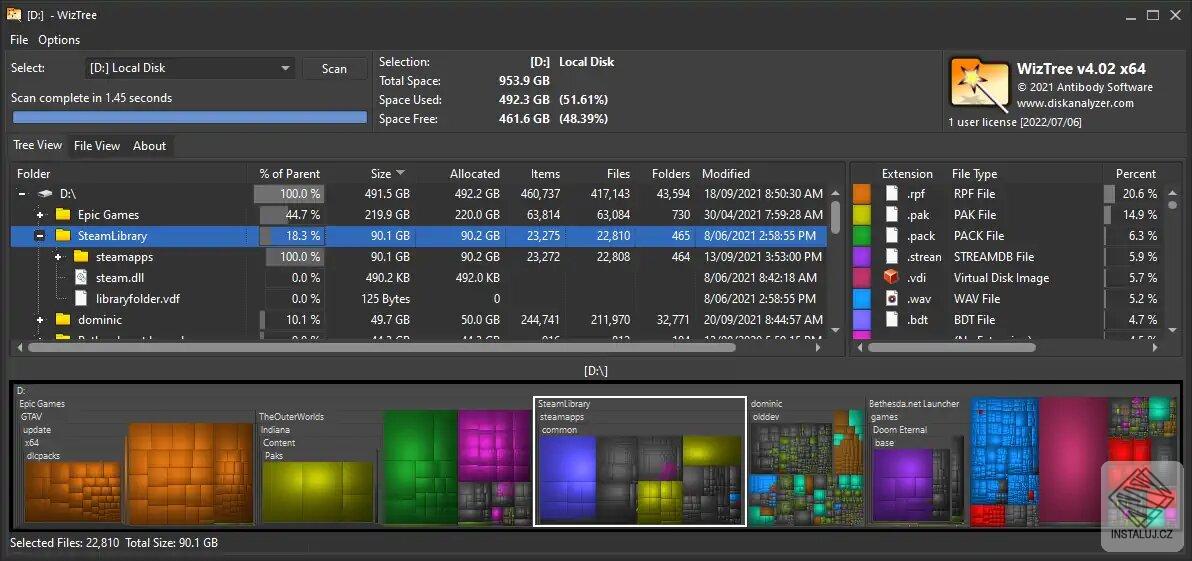Viewport: 1192px width, 561px height.
Task: Click the dominic folder icon
Action: [63, 320]
